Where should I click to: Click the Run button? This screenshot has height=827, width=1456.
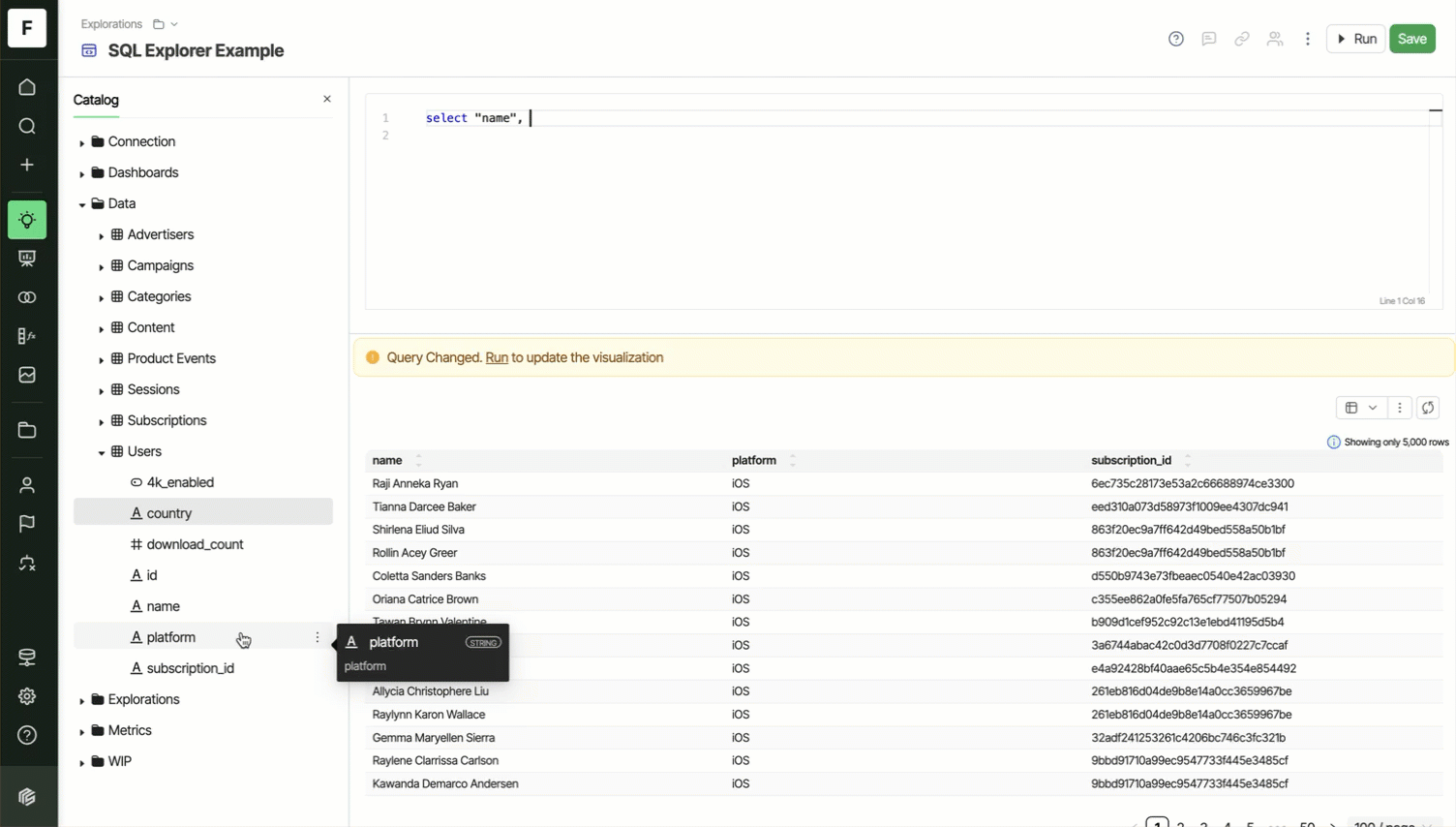pyautogui.click(x=1355, y=39)
